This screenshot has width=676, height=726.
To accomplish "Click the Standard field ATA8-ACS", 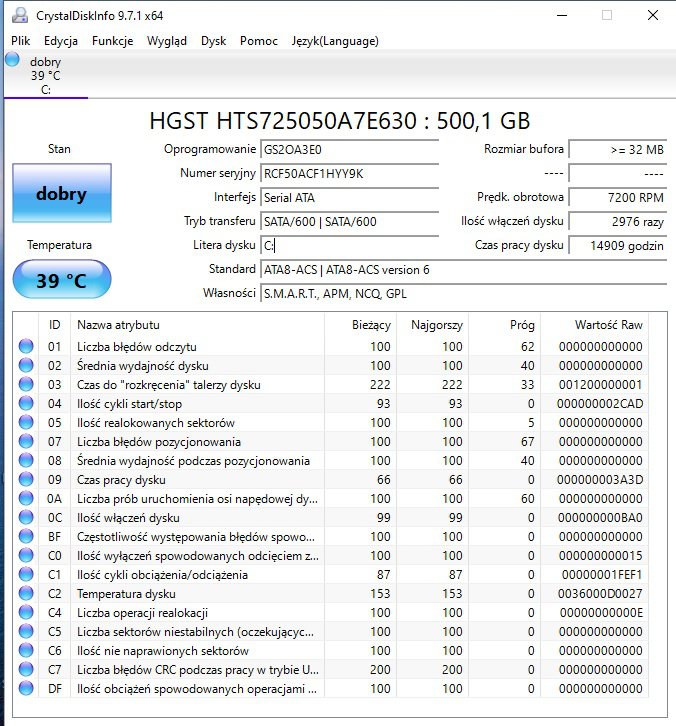I will pyautogui.click(x=463, y=270).
